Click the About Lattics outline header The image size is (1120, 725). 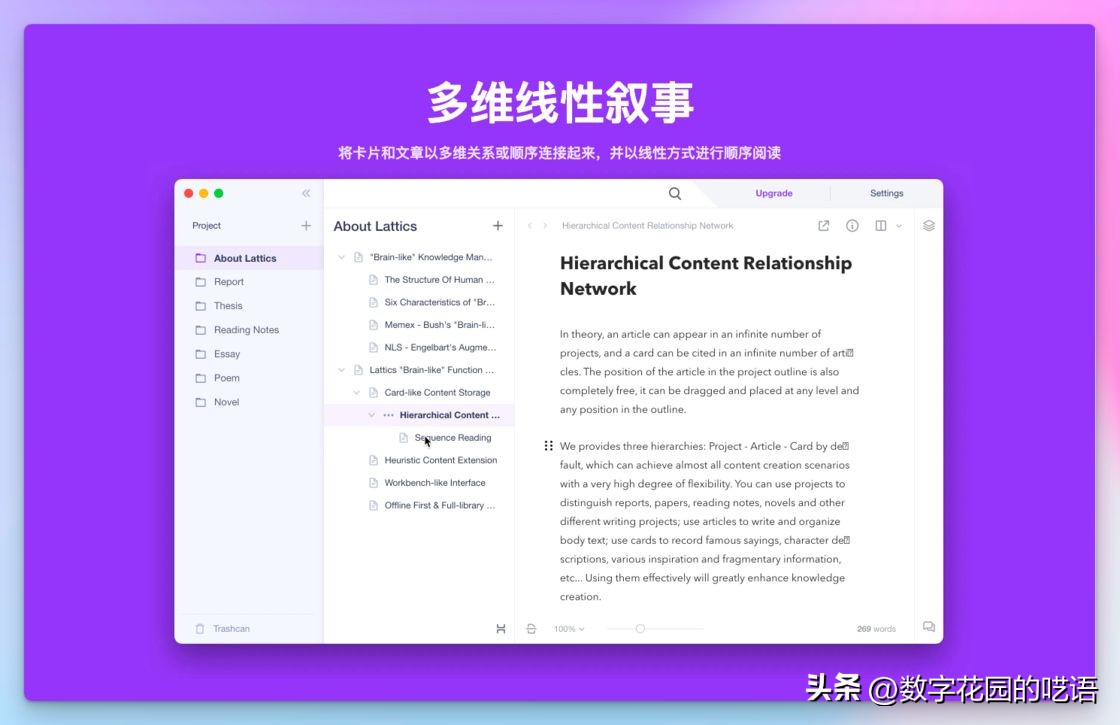375,226
